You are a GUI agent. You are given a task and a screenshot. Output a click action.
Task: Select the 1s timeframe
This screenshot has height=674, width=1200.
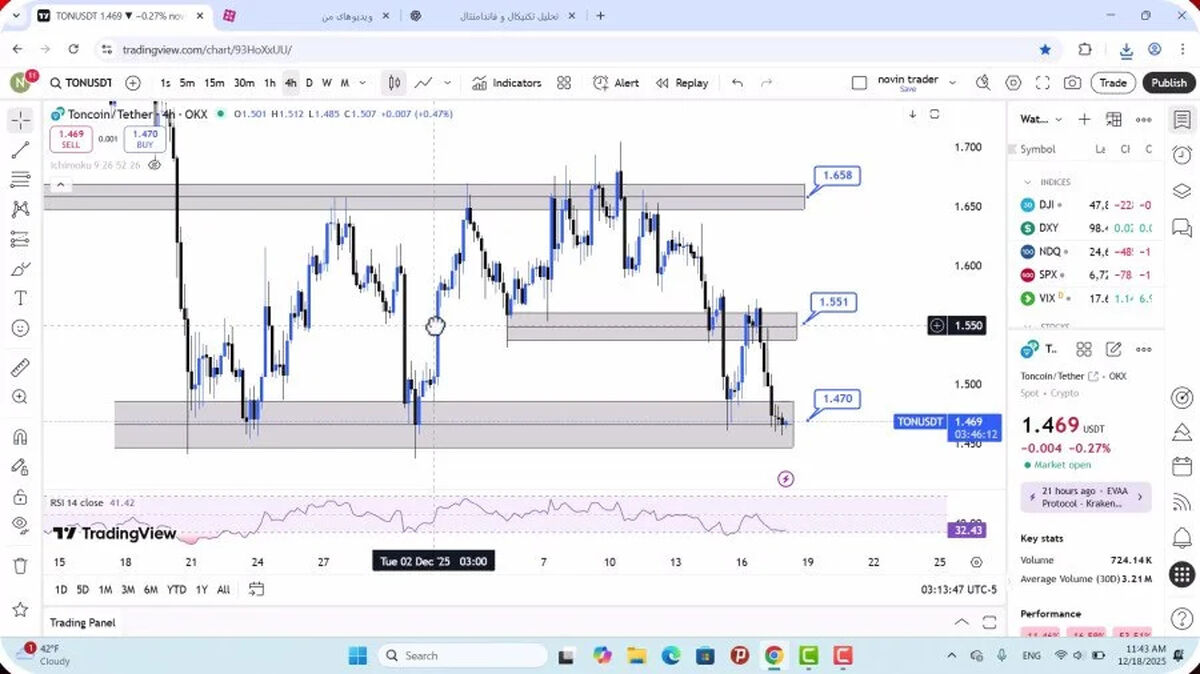coord(165,83)
